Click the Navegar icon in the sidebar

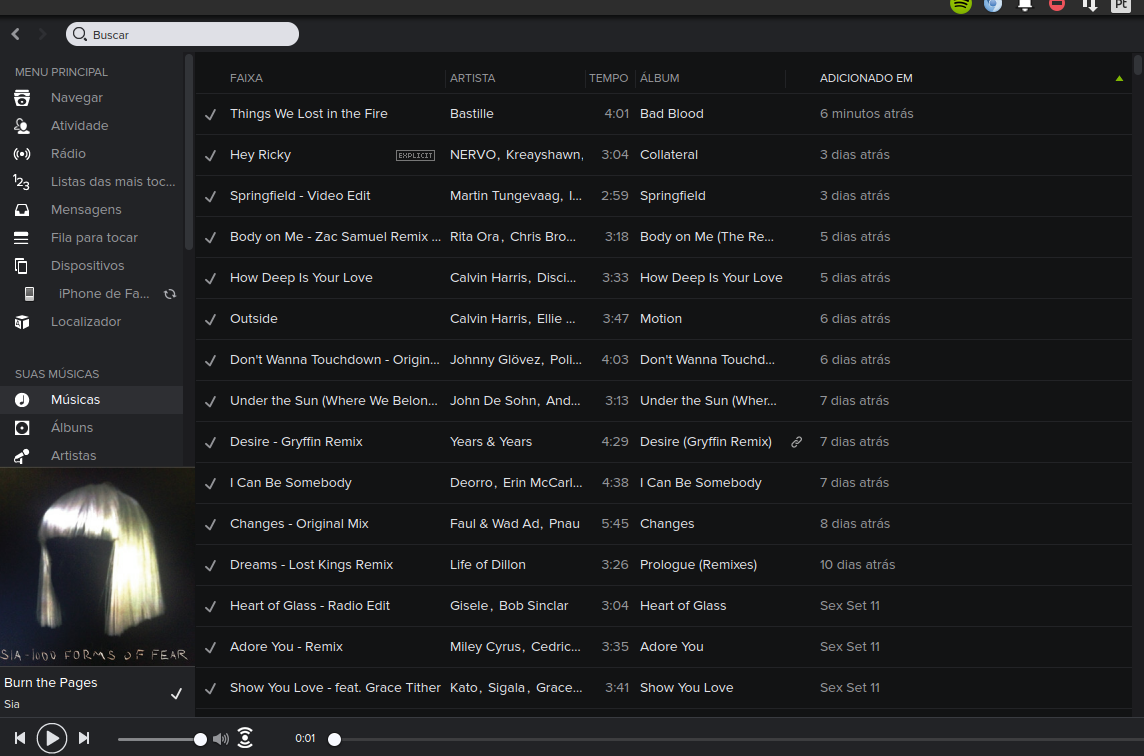tap(22, 98)
